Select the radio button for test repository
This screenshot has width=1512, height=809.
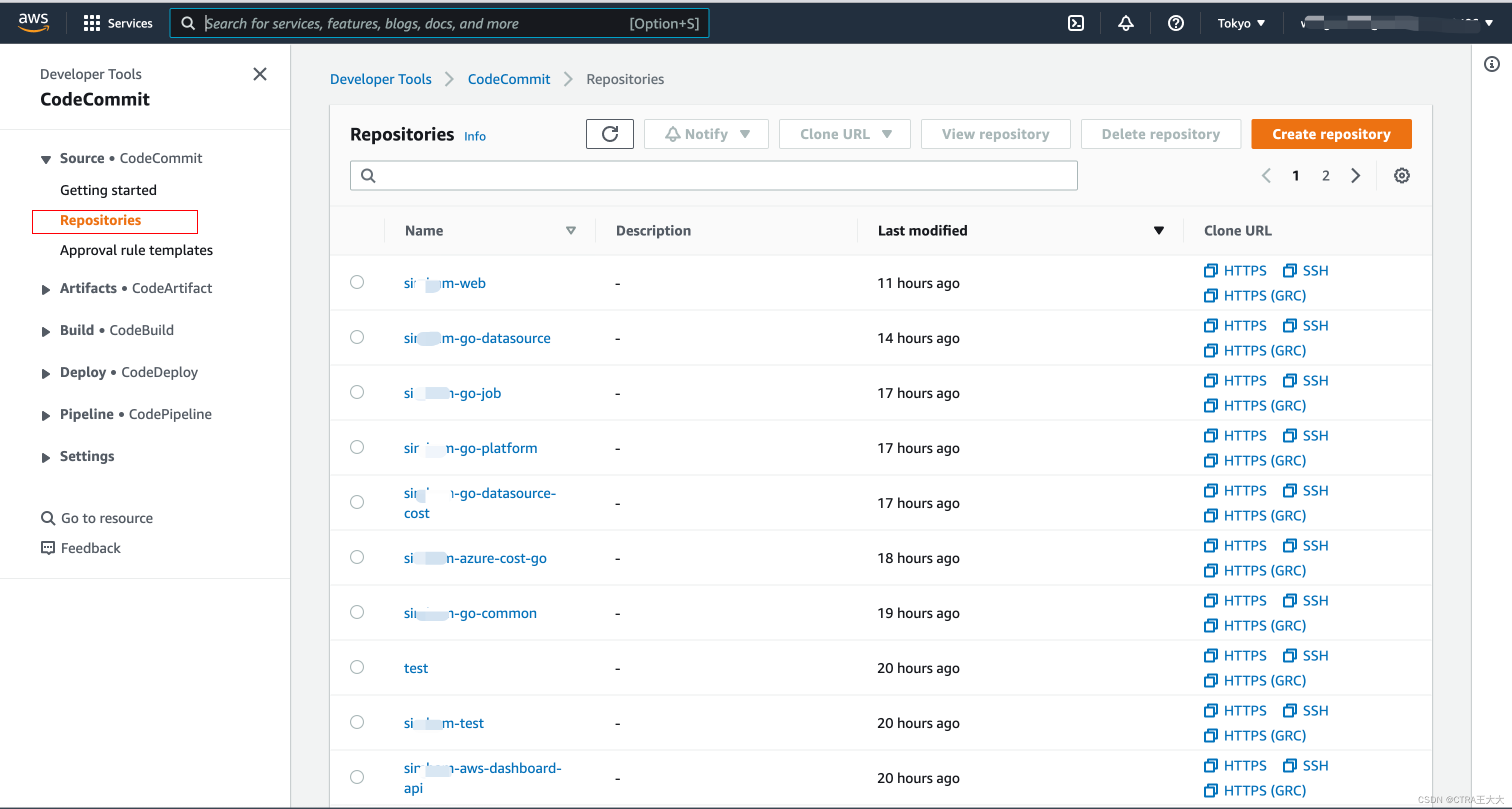pos(357,667)
